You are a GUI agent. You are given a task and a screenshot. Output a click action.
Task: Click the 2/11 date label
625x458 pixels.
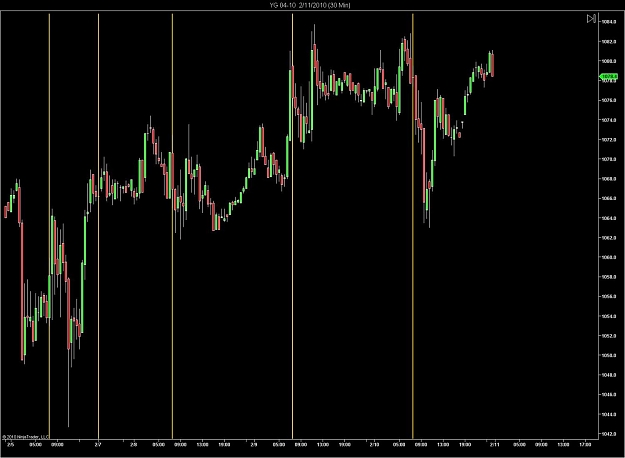[x=495, y=444]
